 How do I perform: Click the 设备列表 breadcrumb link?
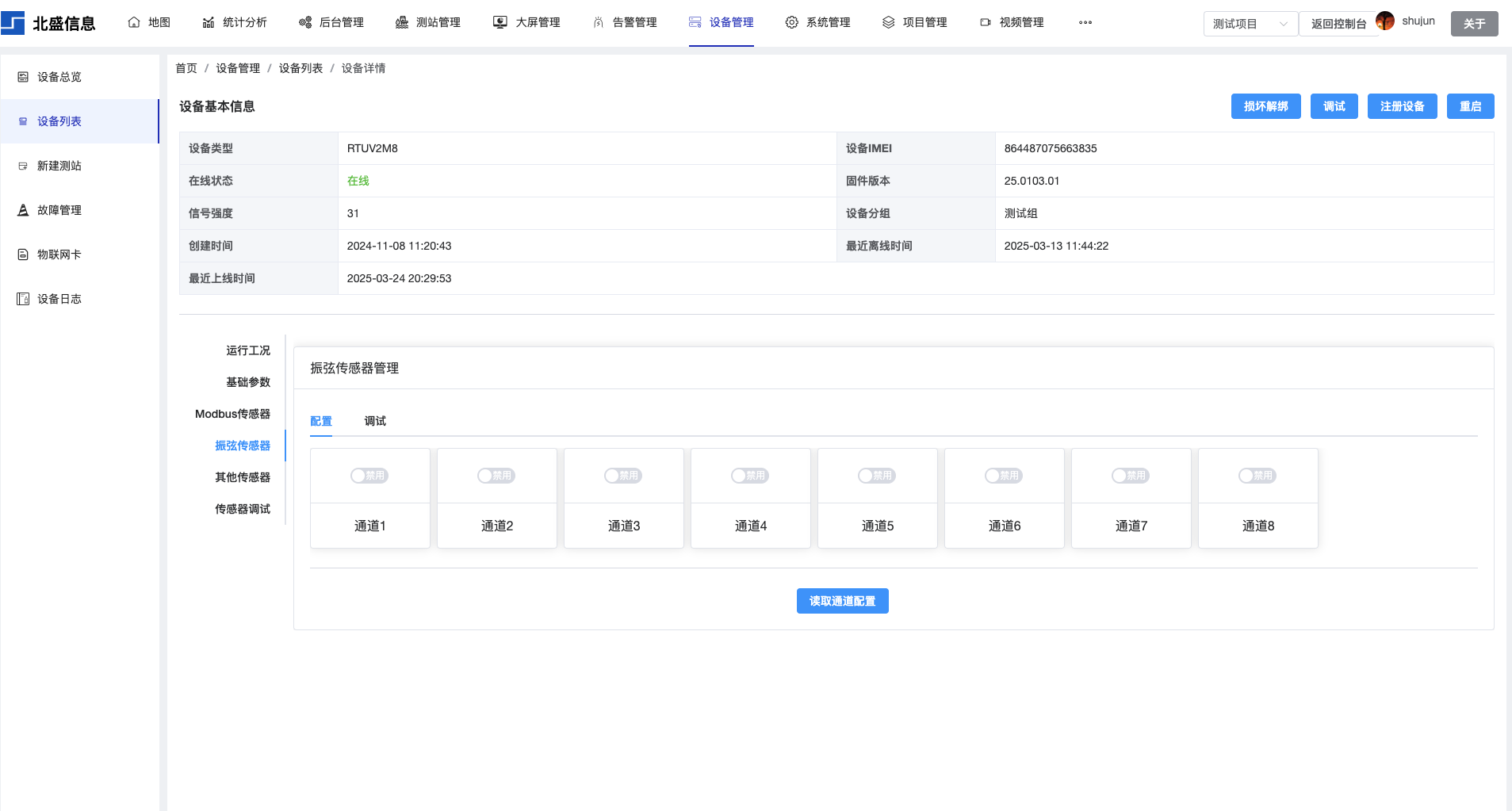300,68
